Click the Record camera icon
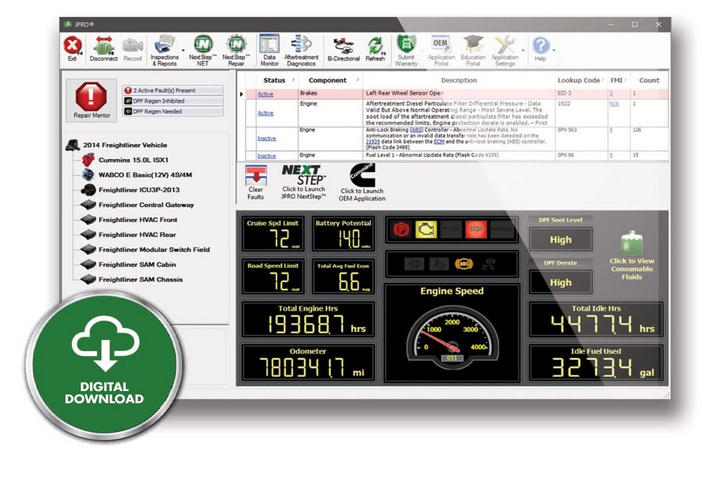Viewport: 713px width, 482px height. [133, 46]
